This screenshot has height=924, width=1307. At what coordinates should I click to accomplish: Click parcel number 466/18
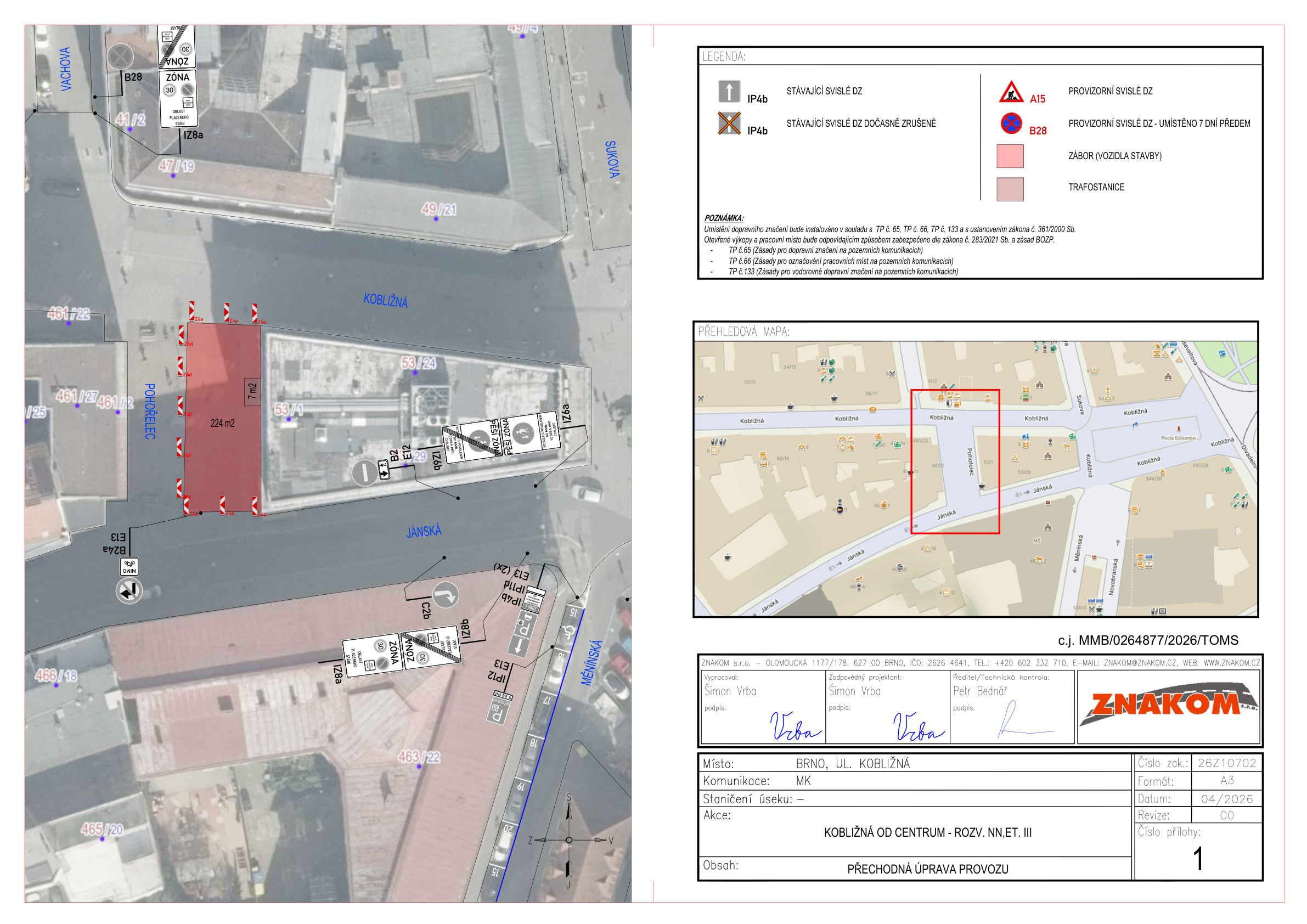click(x=57, y=676)
